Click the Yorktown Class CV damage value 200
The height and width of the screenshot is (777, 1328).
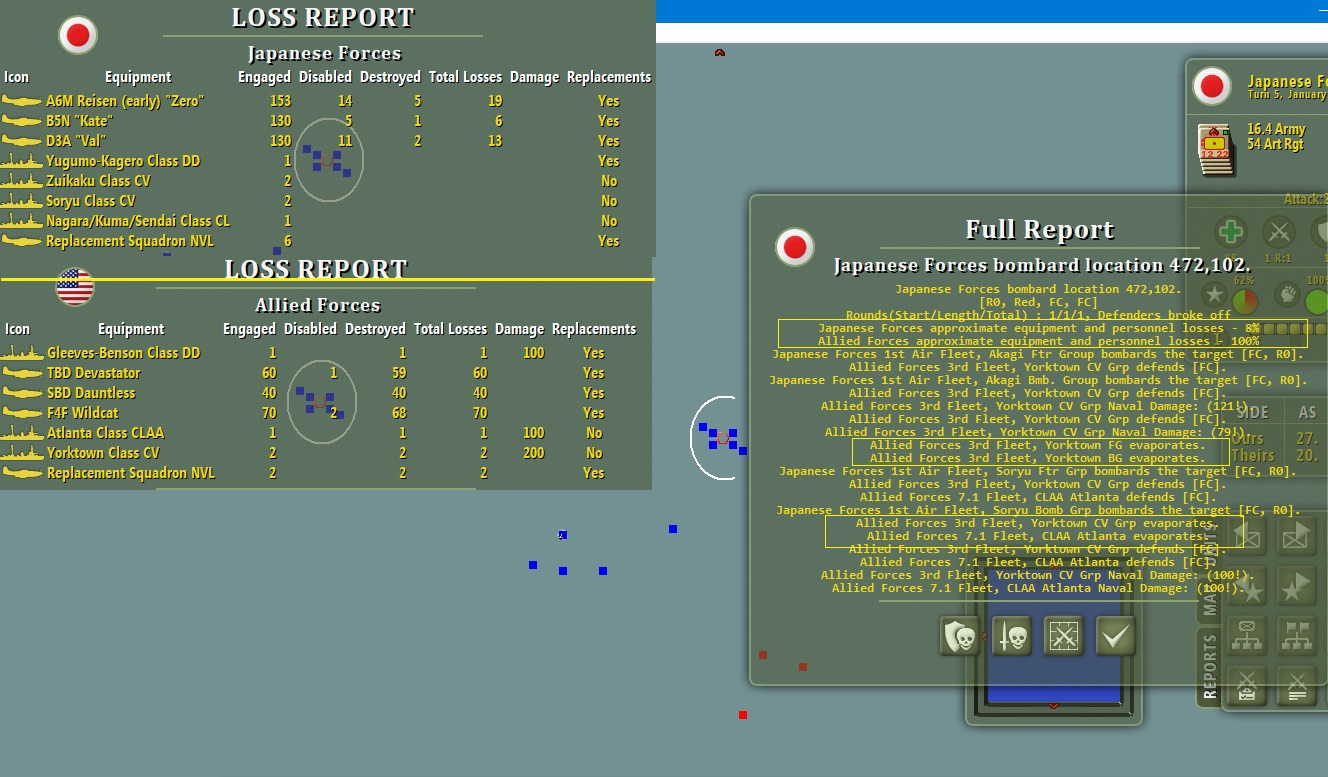533,453
